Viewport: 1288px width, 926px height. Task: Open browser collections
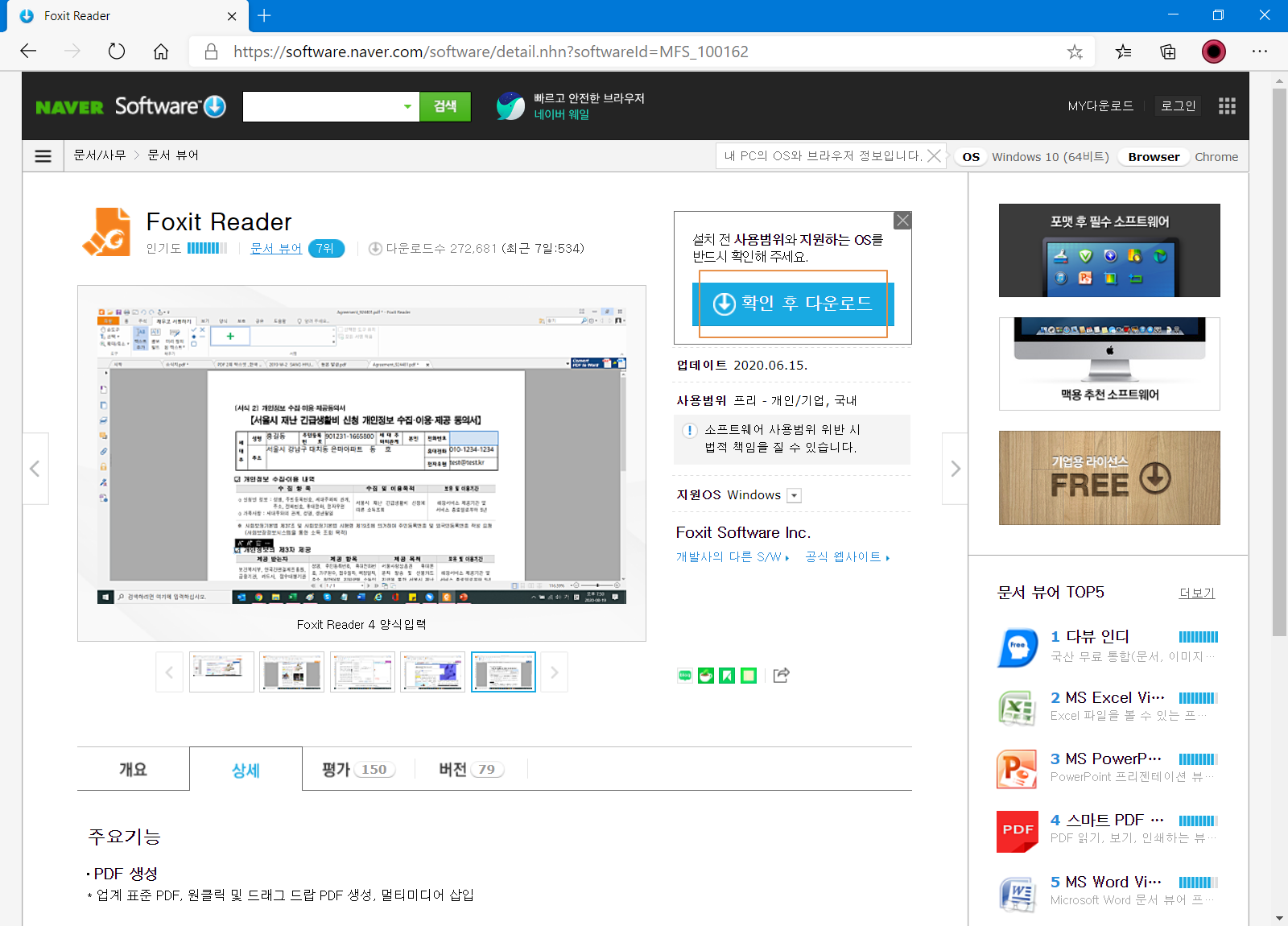(1168, 52)
